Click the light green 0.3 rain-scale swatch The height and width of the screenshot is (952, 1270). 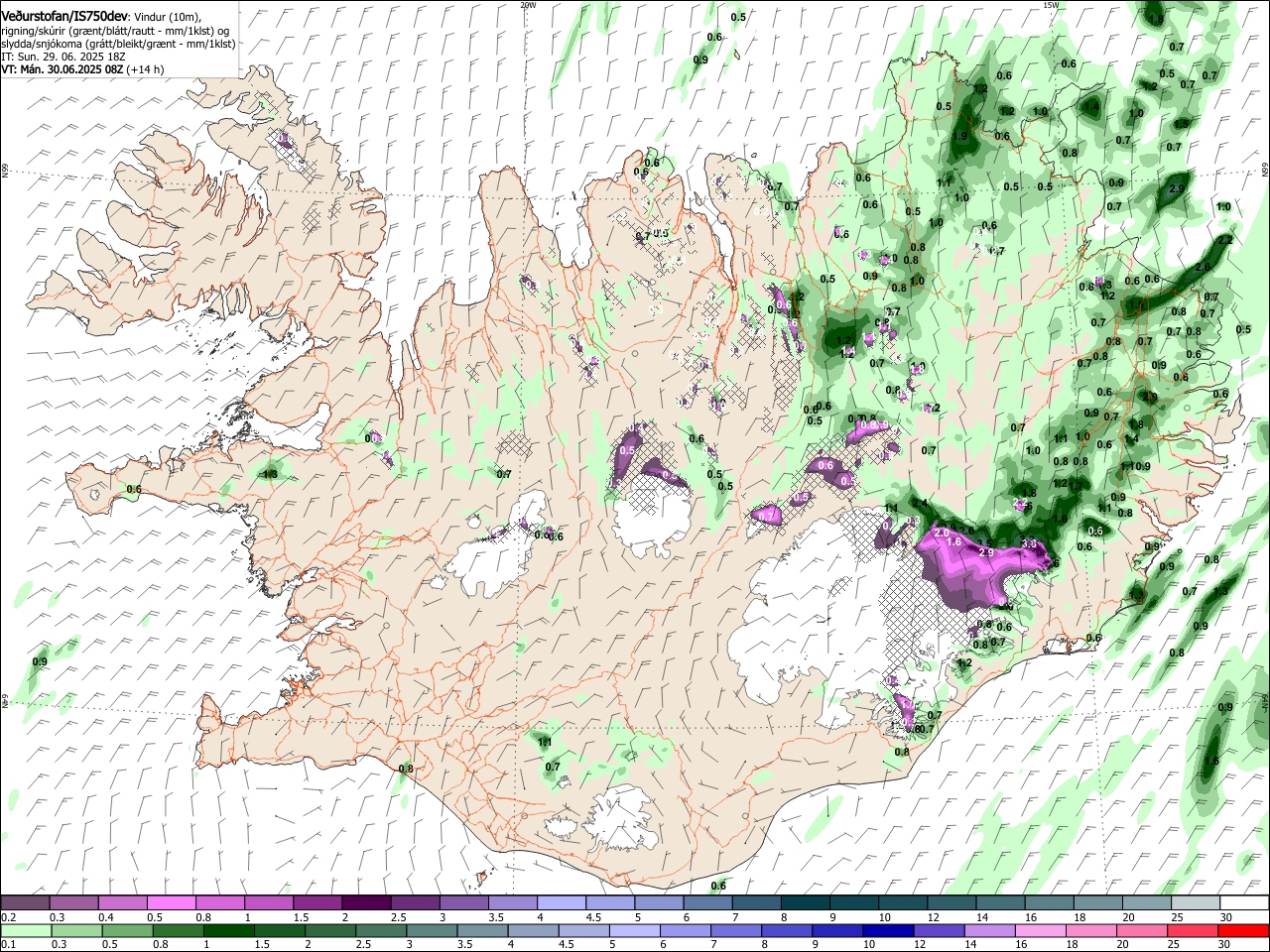[x=76, y=930]
